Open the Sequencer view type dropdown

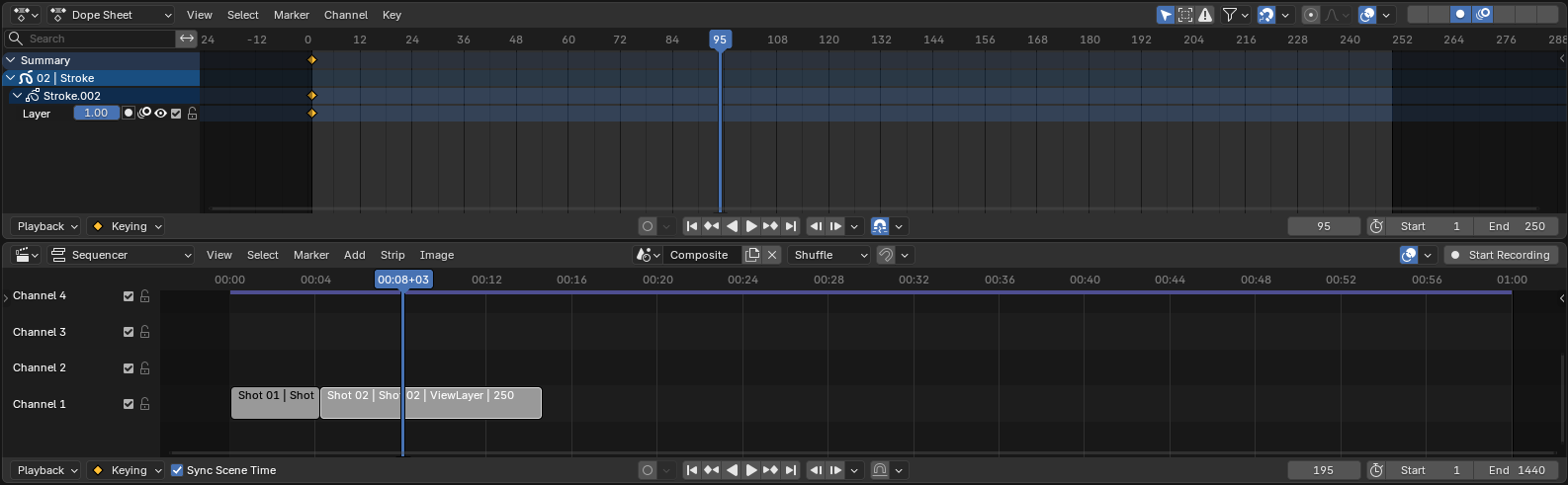click(x=121, y=255)
